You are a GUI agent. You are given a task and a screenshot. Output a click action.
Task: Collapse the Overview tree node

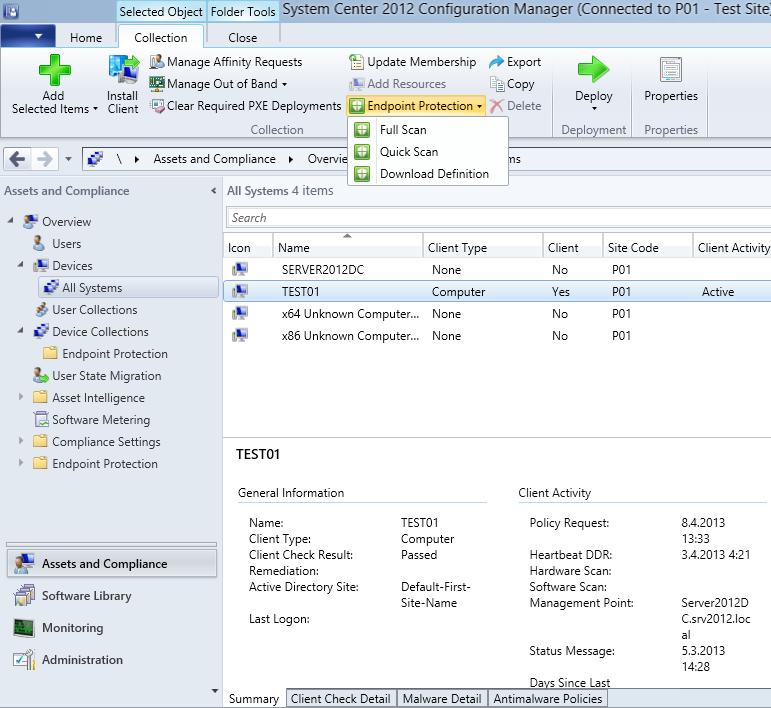[x=11, y=221]
